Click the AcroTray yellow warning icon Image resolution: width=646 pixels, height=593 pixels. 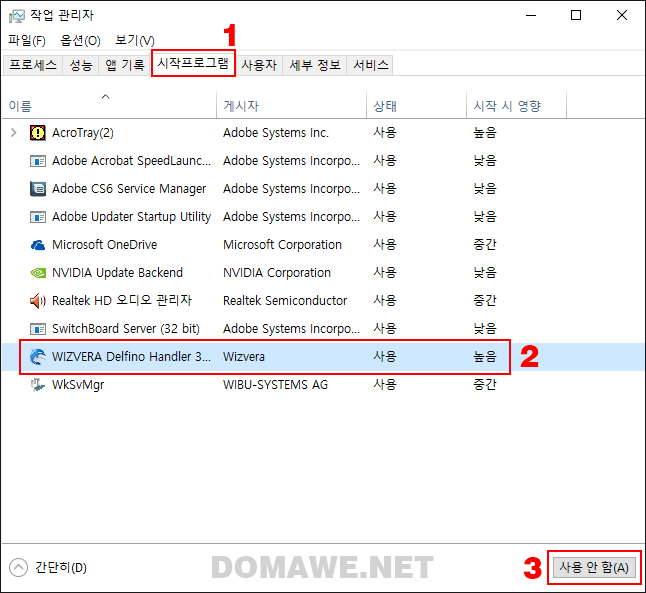[x=37, y=133]
